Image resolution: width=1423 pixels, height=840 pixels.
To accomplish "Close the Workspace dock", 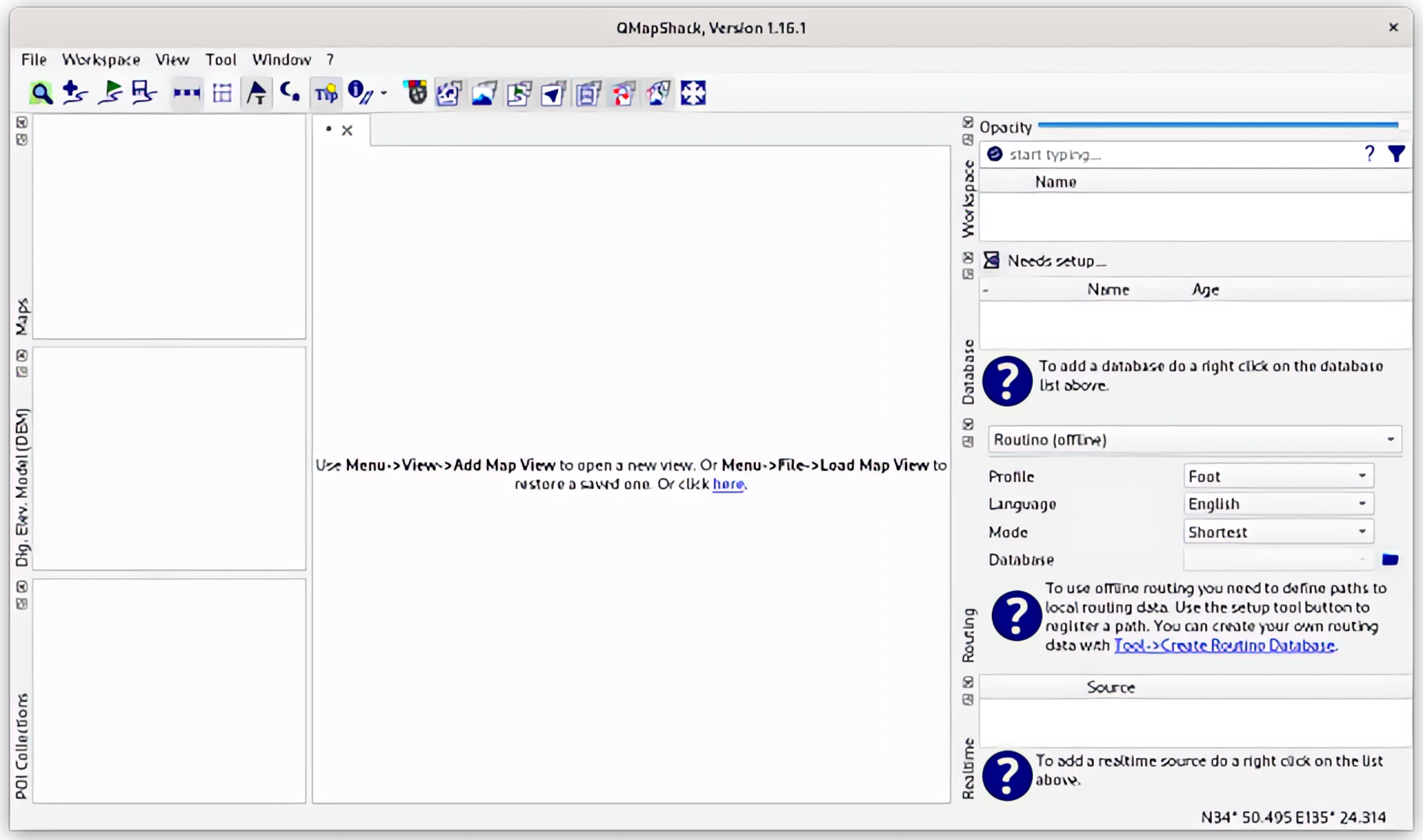I will [968, 122].
